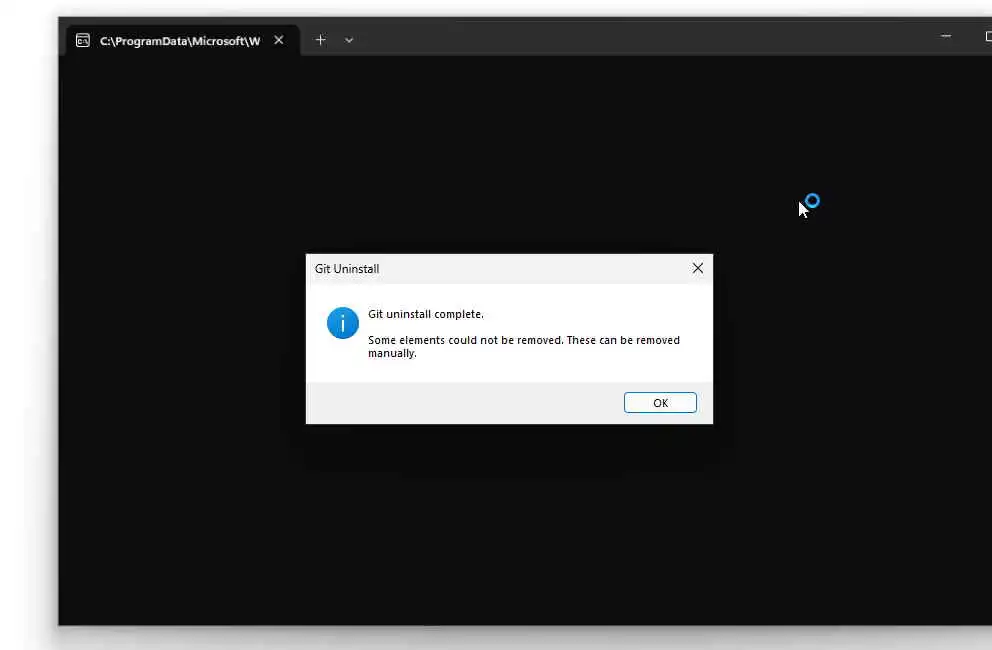
Task: Open a new terminal tab
Action: click(320, 40)
